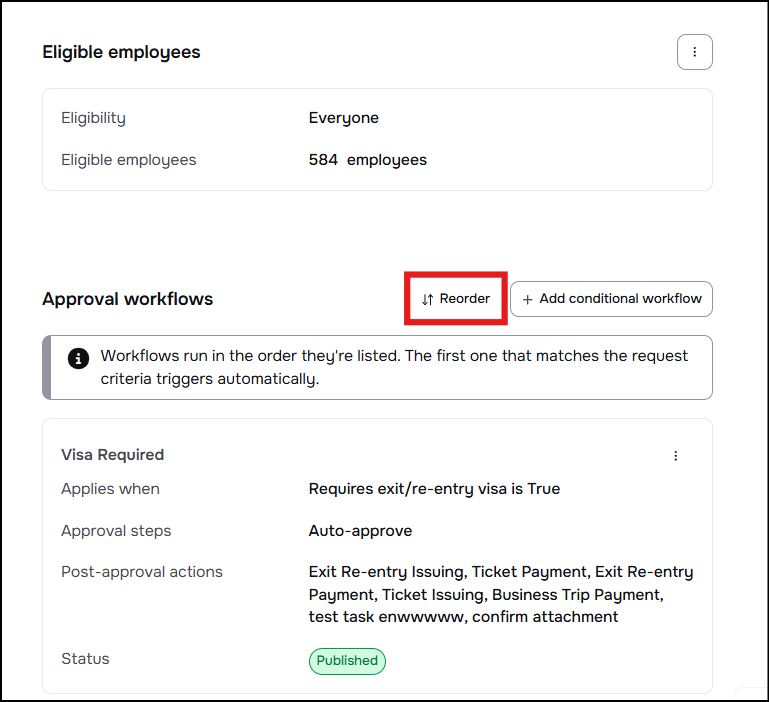Click the plus icon before Add conditional workflow
The height and width of the screenshot is (702, 769).
click(x=527, y=299)
